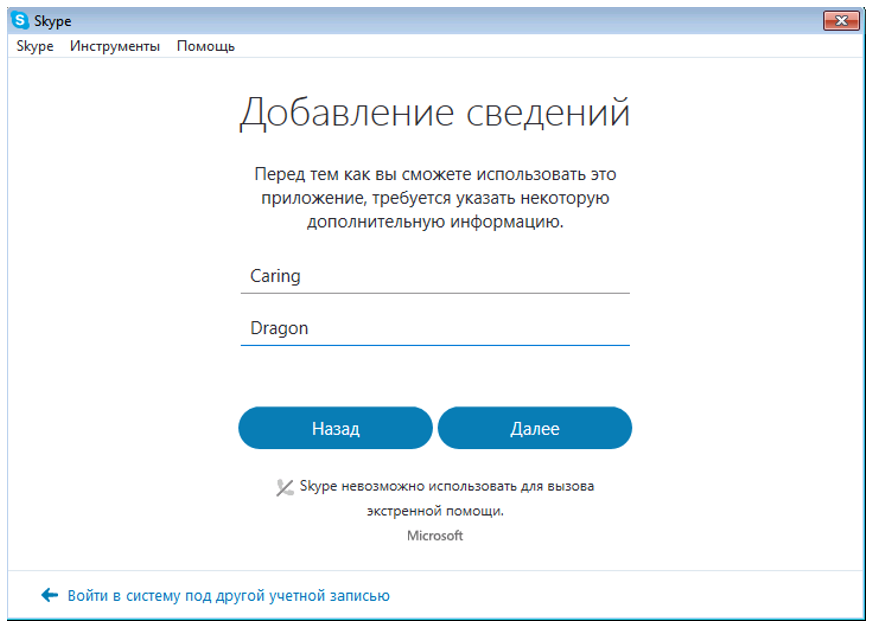The height and width of the screenshot is (623, 873).
Task: Open the Skype menu
Action: (x=35, y=46)
